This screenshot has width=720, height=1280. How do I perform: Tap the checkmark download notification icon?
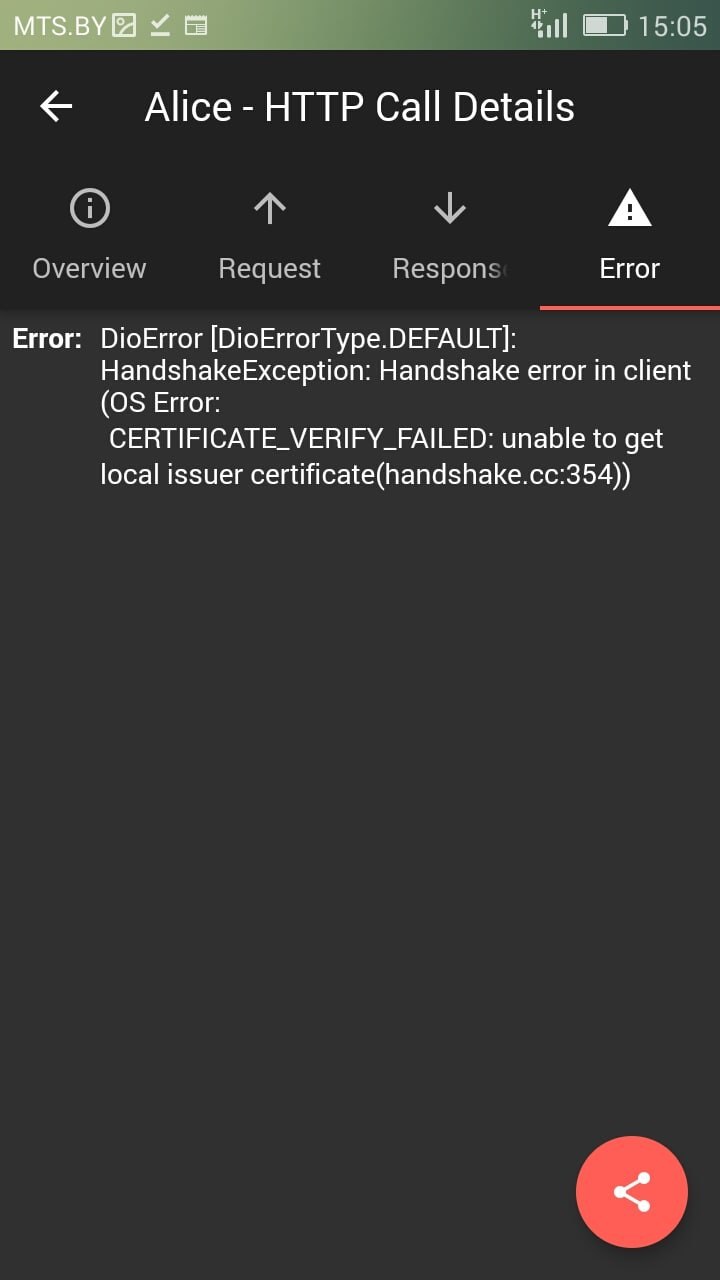pyautogui.click(x=160, y=26)
